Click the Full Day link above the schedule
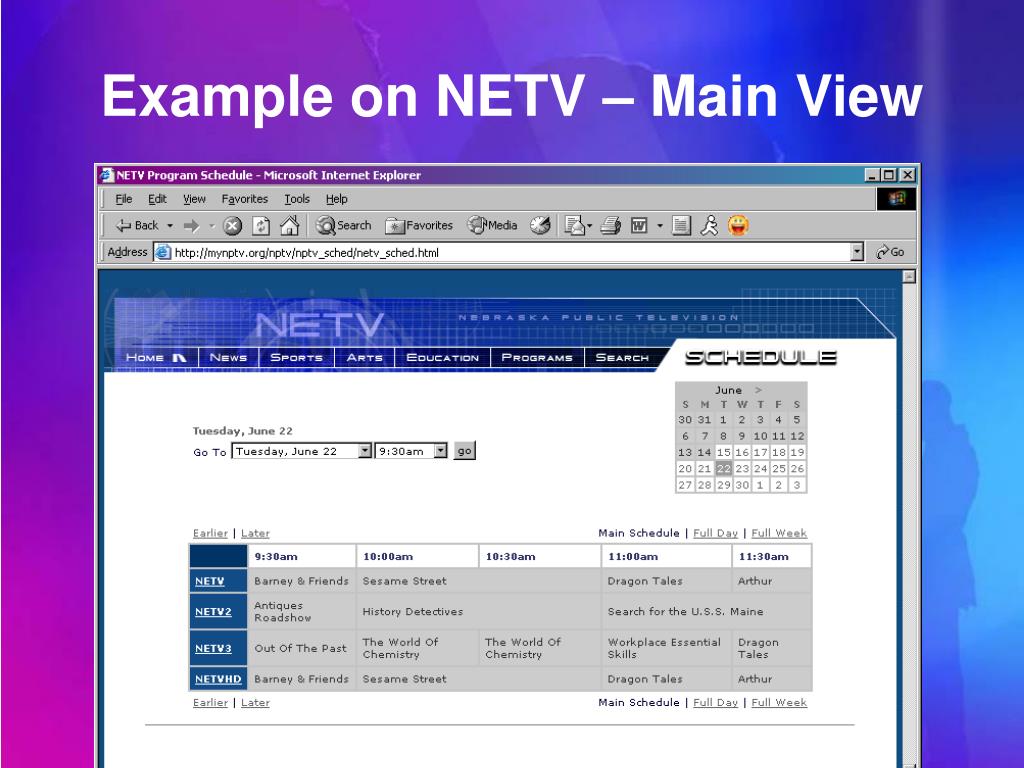The height and width of the screenshot is (768, 1024). pos(715,534)
